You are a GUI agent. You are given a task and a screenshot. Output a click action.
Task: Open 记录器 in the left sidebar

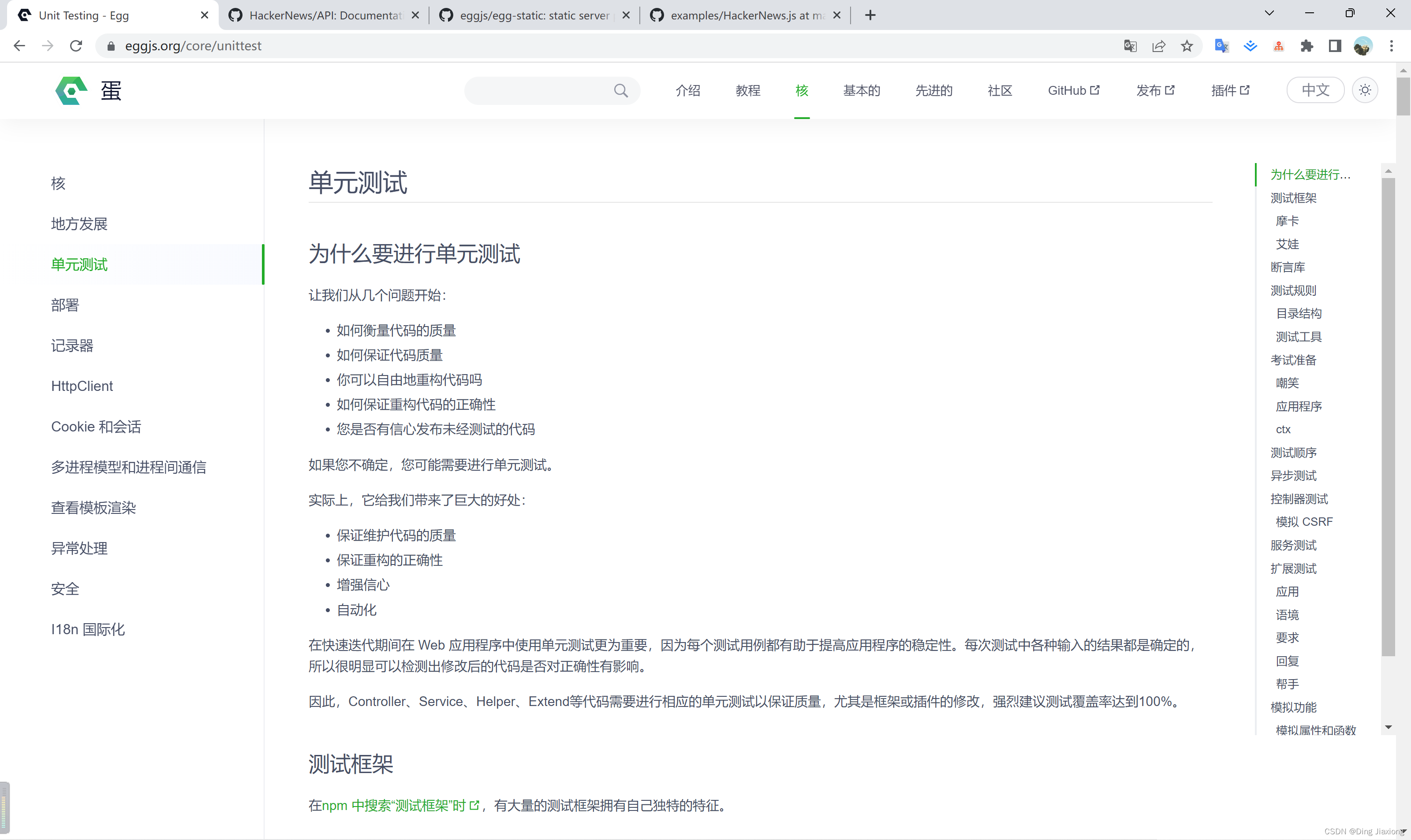pyautogui.click(x=72, y=345)
